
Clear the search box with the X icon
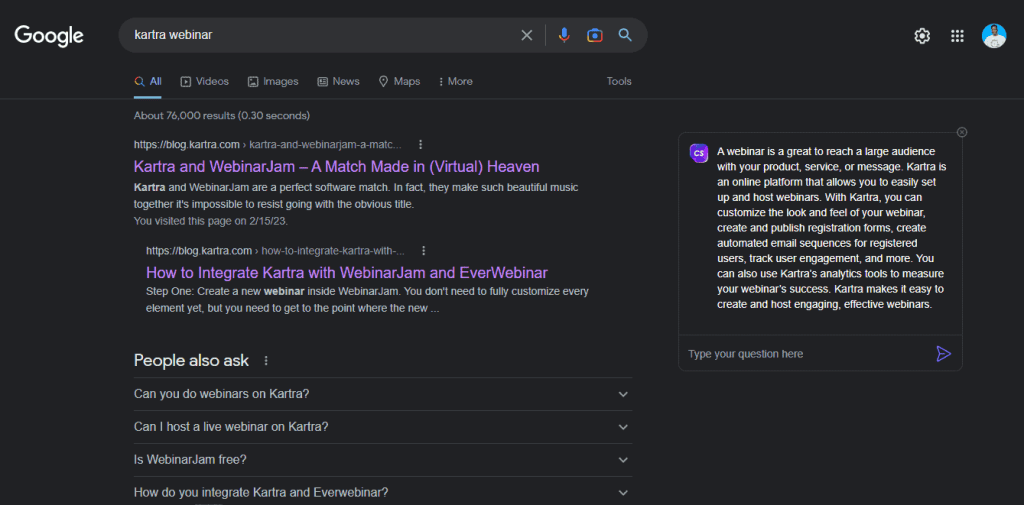pyautogui.click(x=526, y=35)
